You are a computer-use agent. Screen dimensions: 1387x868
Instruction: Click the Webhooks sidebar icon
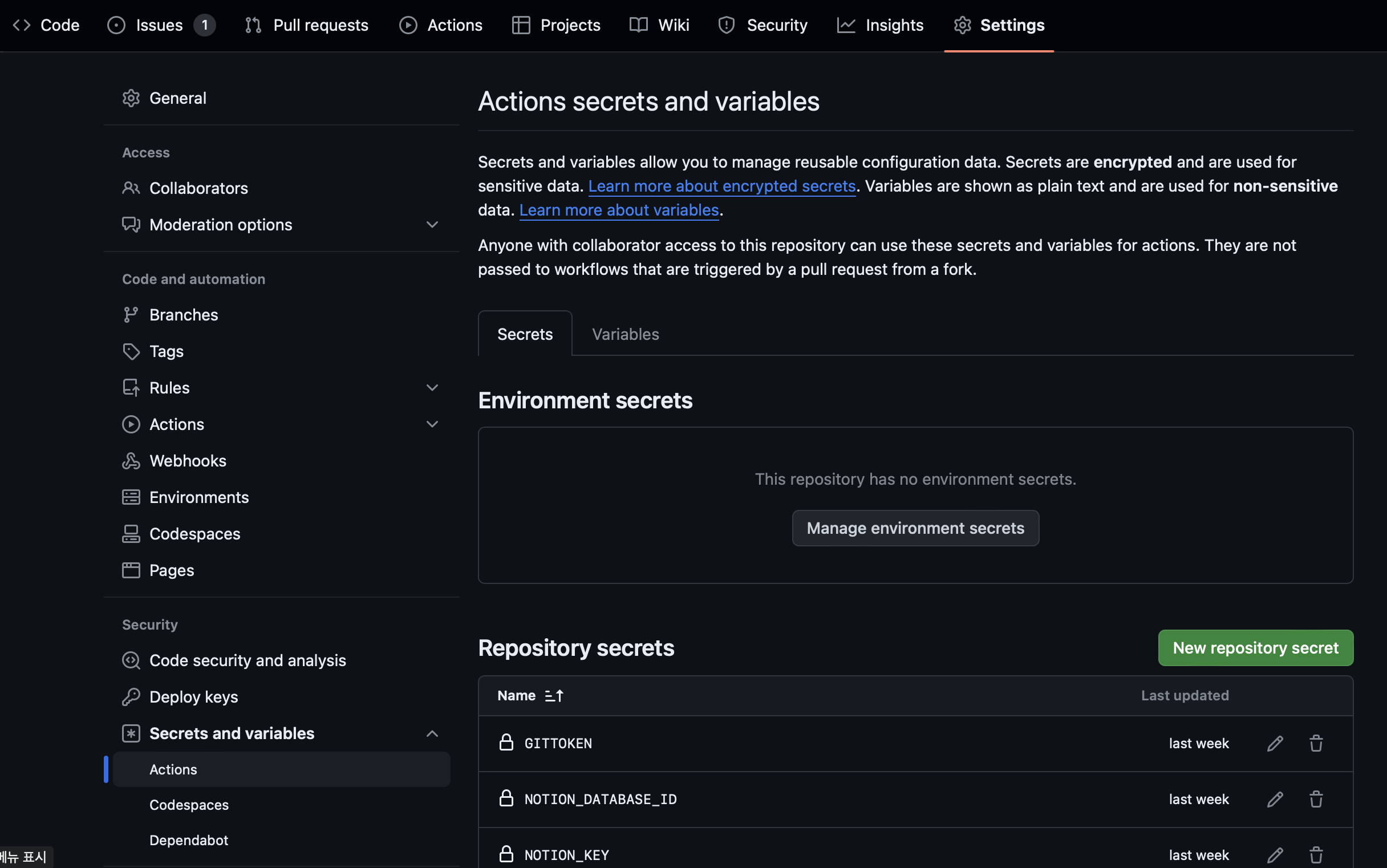click(131, 461)
